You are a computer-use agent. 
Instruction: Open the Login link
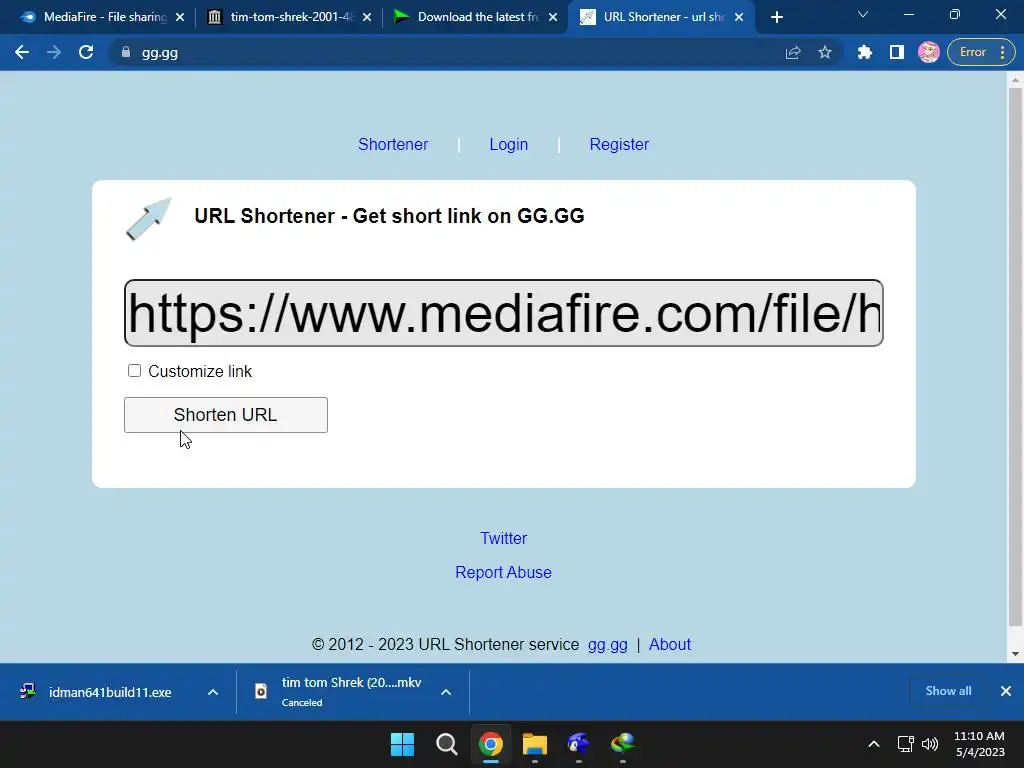[x=509, y=144]
